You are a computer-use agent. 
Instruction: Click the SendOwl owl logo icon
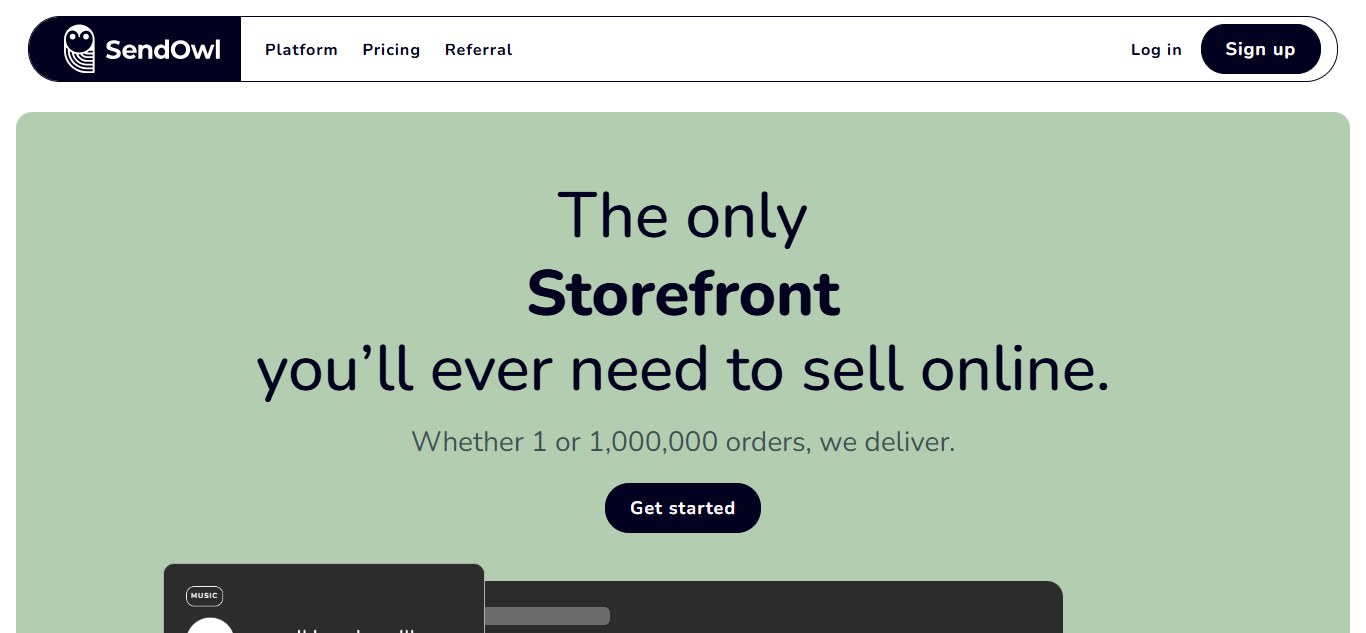(79, 49)
